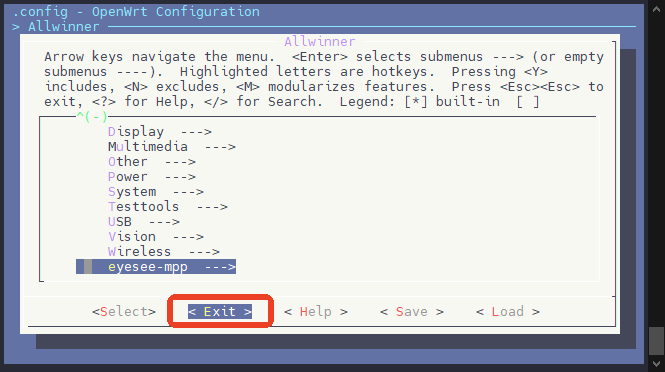Open the Display submenu
The height and width of the screenshot is (372, 665).
point(159,132)
